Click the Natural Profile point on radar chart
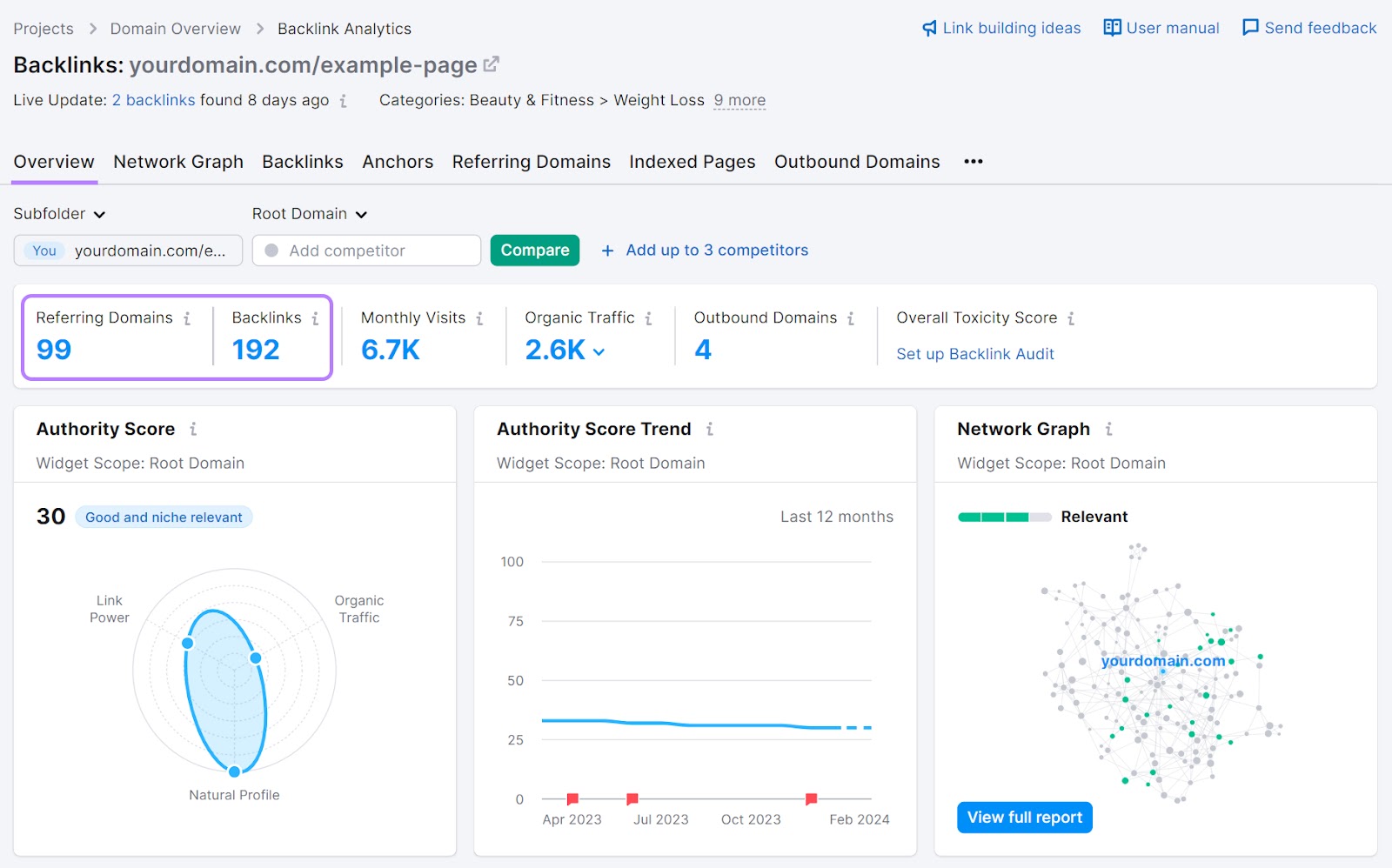The width and height of the screenshot is (1392, 868). coord(234,771)
